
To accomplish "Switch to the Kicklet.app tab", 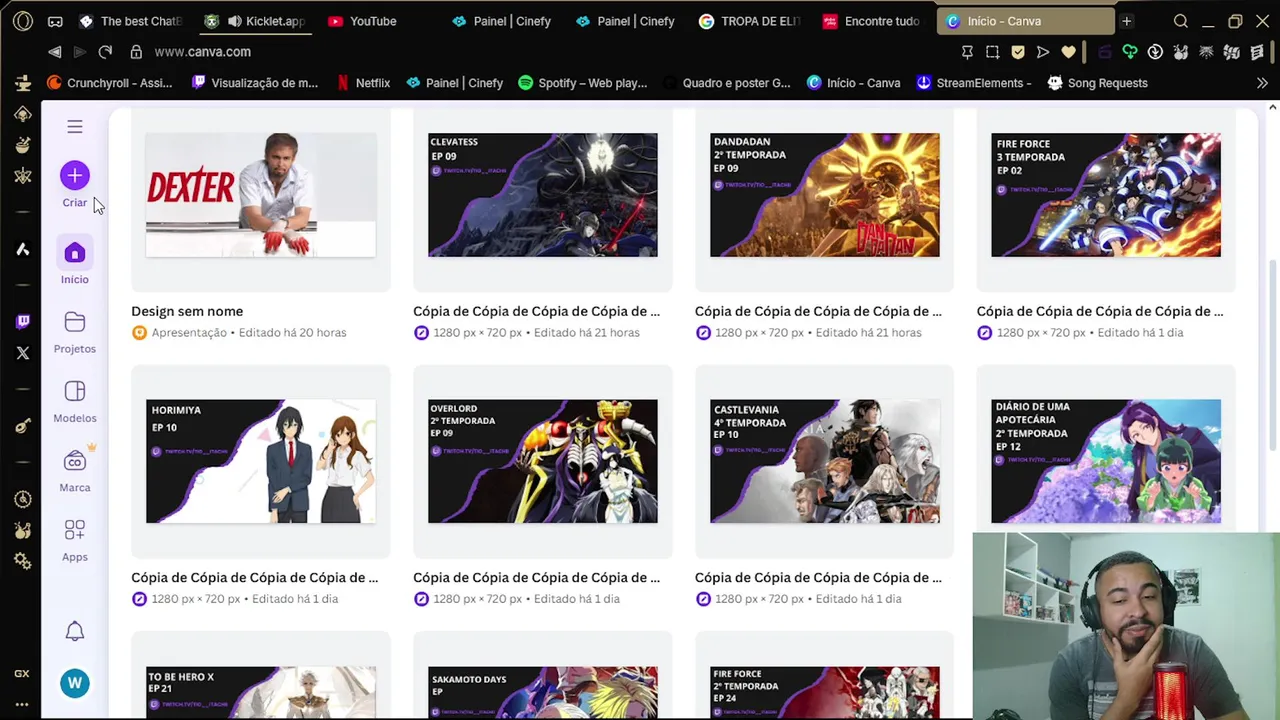I will click(255, 21).
